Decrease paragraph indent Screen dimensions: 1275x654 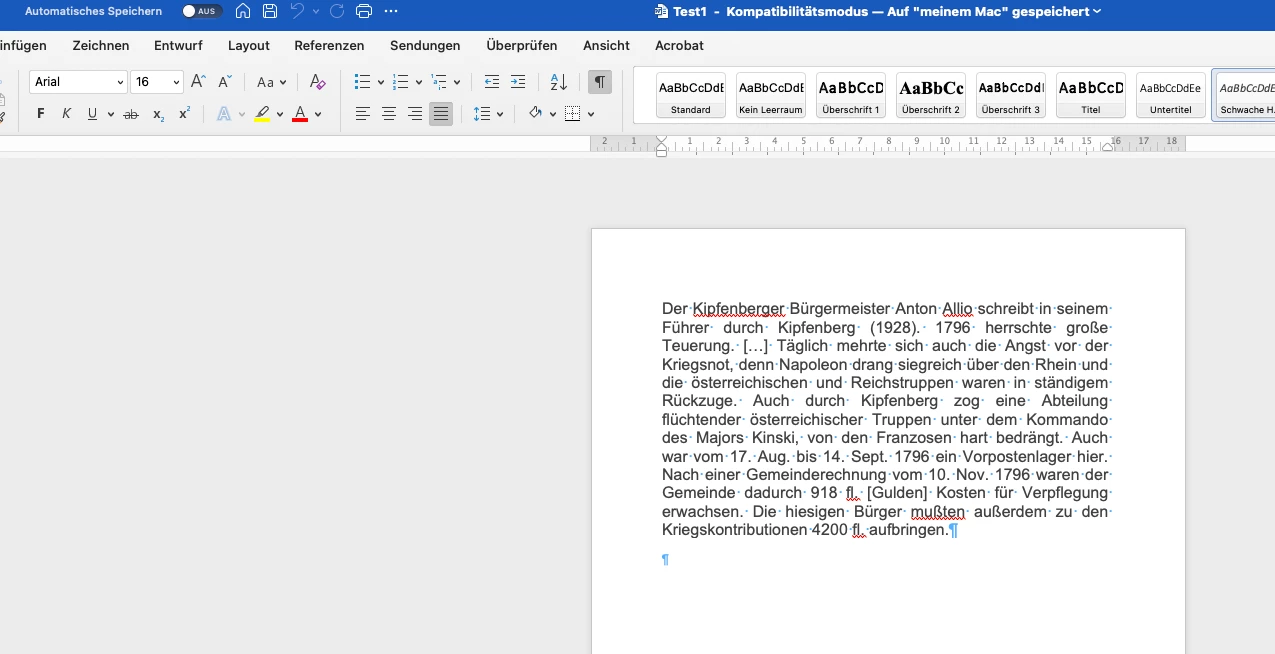(x=492, y=82)
